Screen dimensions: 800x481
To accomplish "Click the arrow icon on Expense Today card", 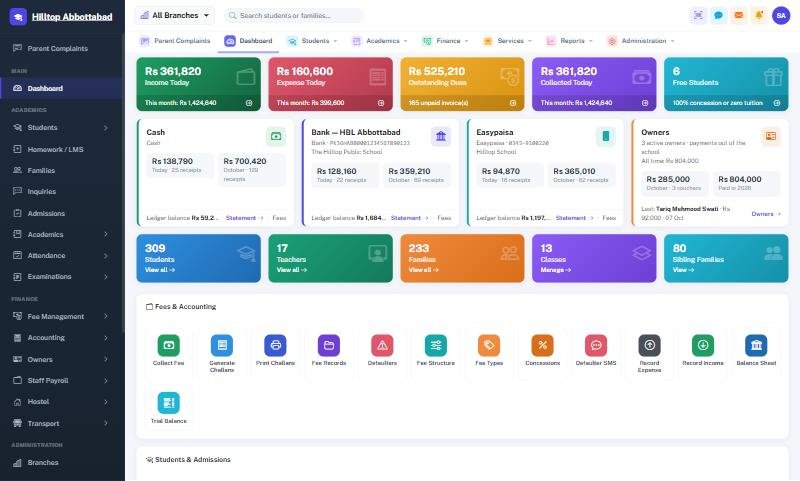I will point(381,103).
